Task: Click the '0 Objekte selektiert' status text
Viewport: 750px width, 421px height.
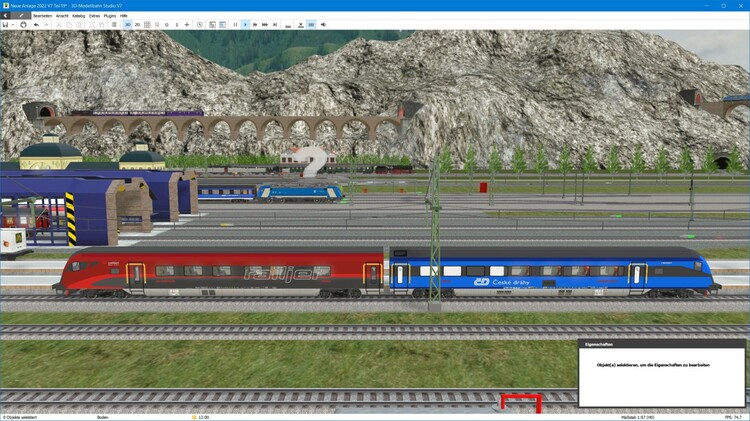Action: click(x=20, y=417)
